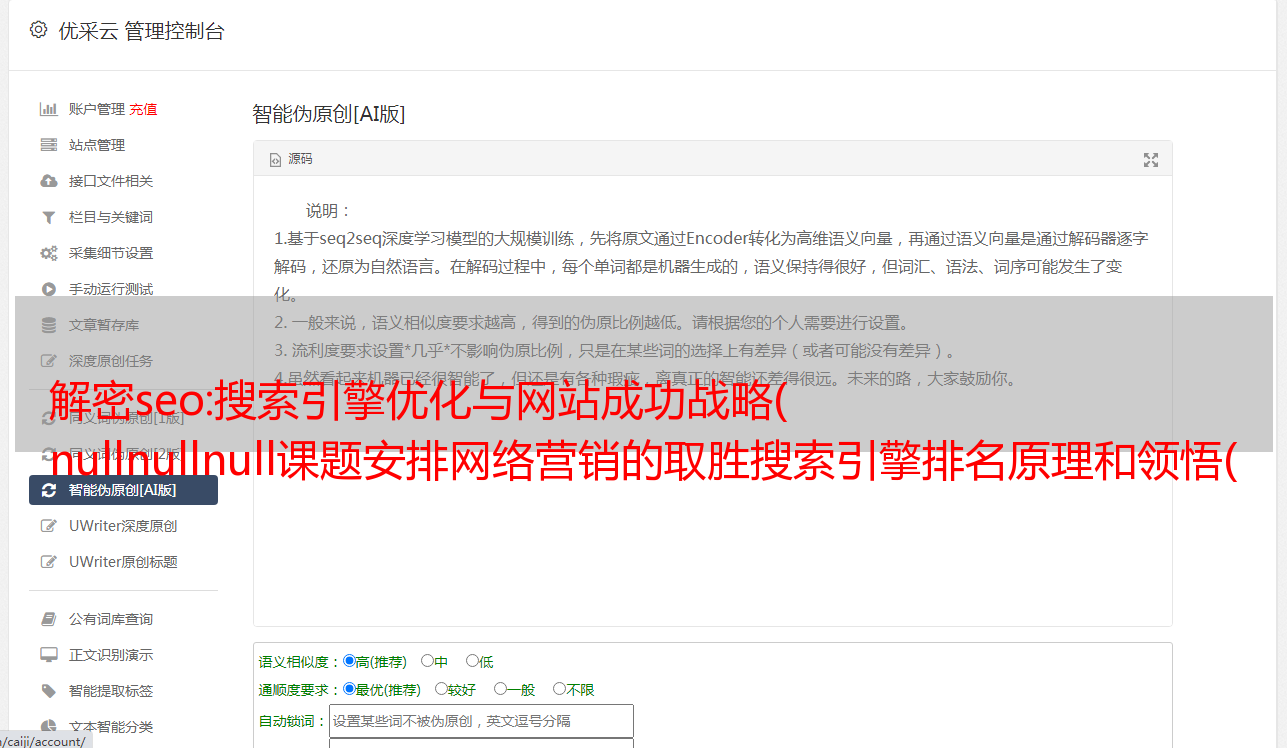Open UWriter深度原创 menu item
The image size is (1287, 748).
[x=123, y=526]
